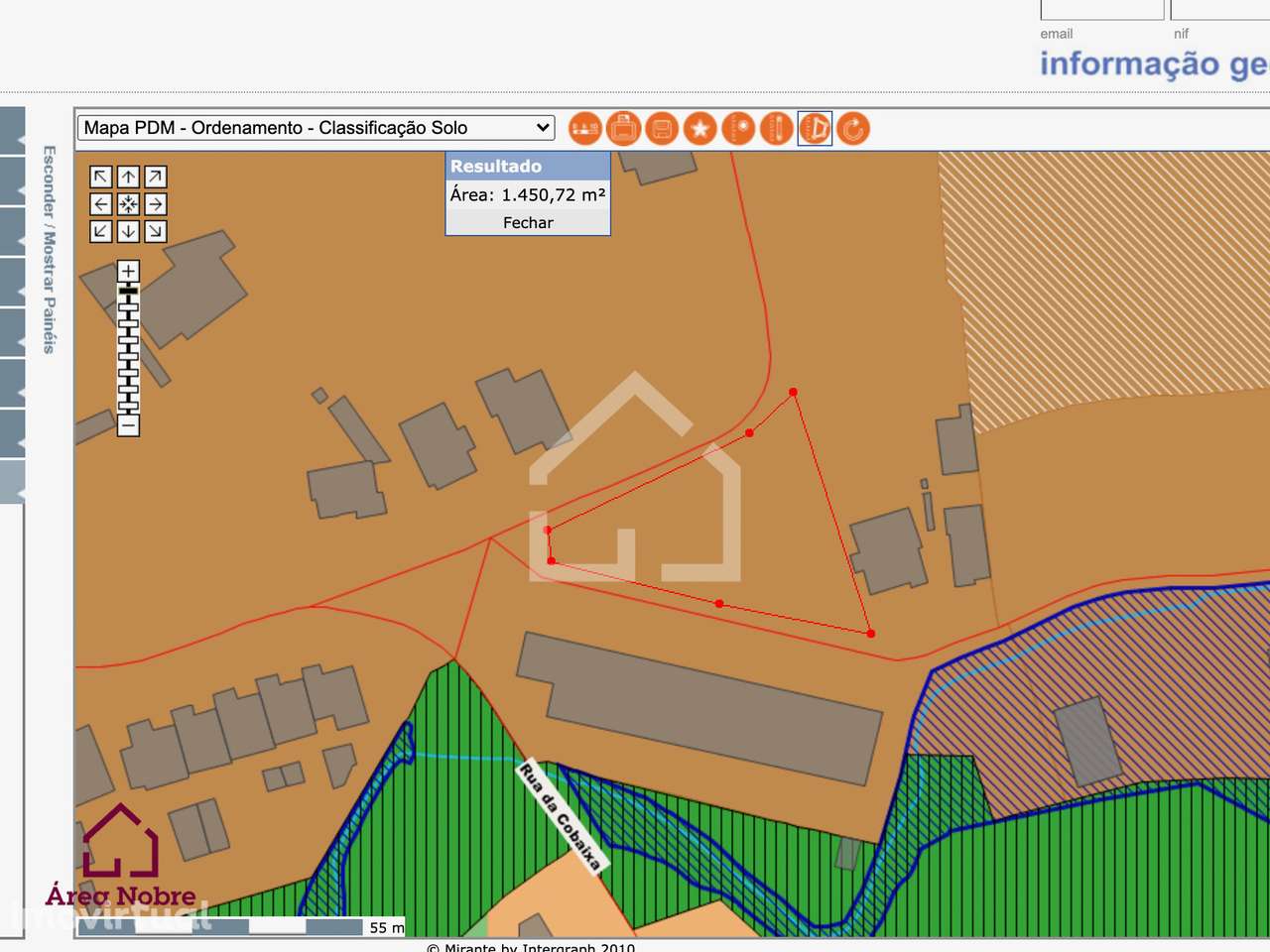Click the topmost red polygon vertex
The width and height of the screenshot is (1270, 952).
(x=793, y=393)
